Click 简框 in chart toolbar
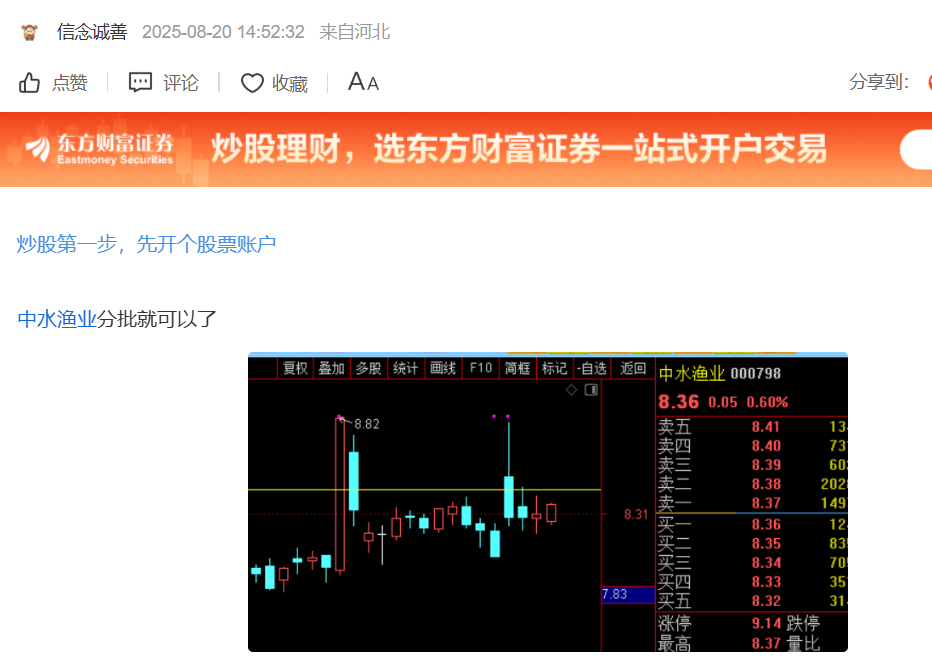The height and width of the screenshot is (668, 932). coord(518,368)
